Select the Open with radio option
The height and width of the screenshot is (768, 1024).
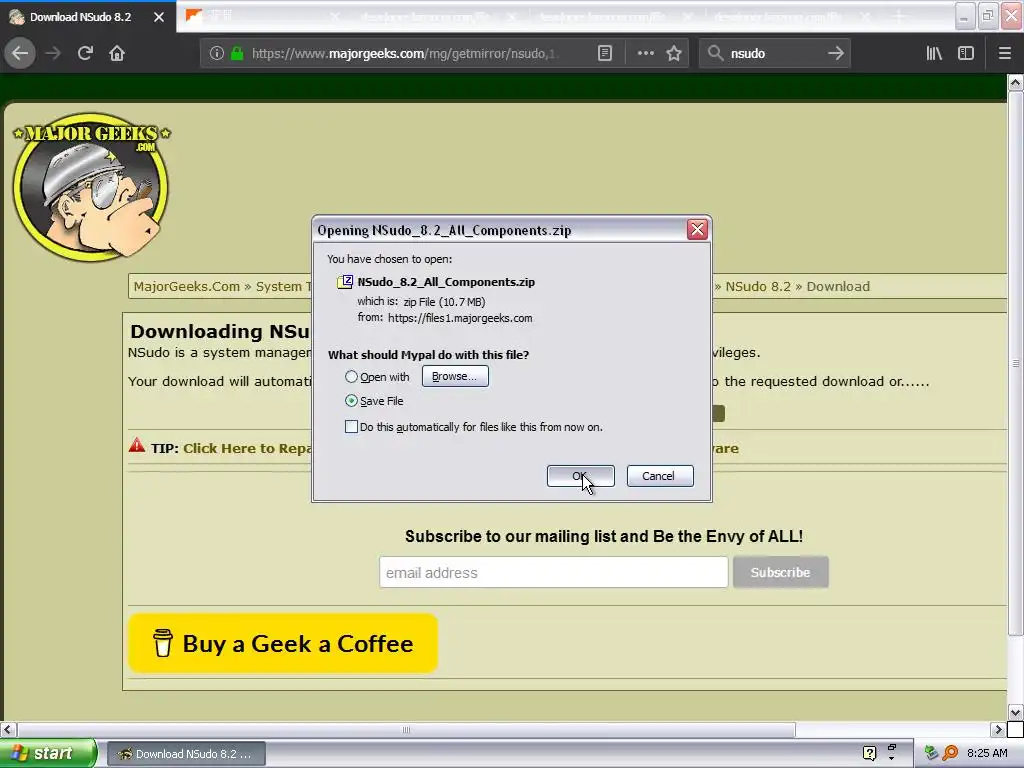[x=351, y=377]
